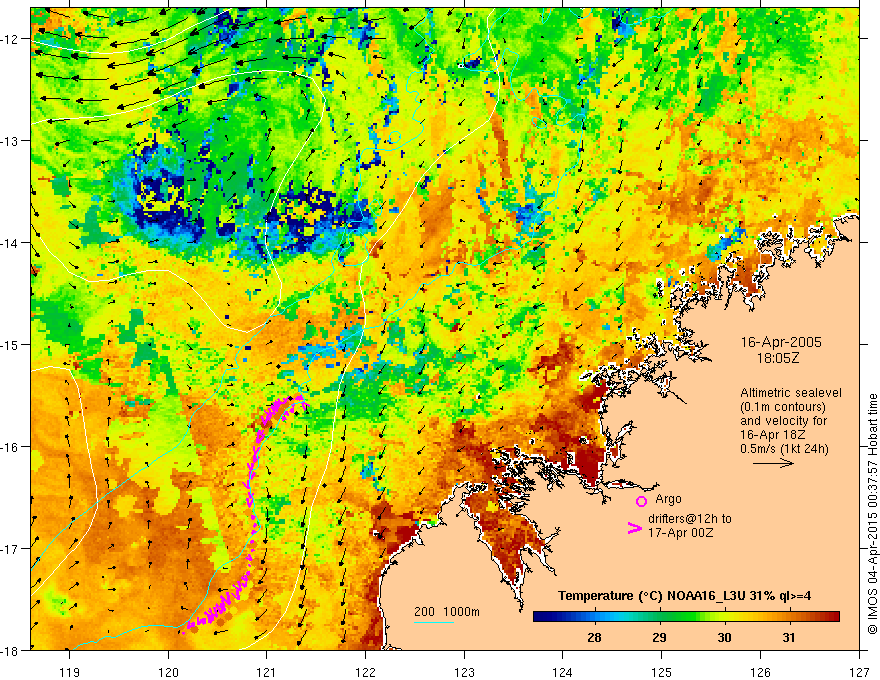Click the colorbar tick label 28
The width and height of the screenshot is (880, 680).
594,637
